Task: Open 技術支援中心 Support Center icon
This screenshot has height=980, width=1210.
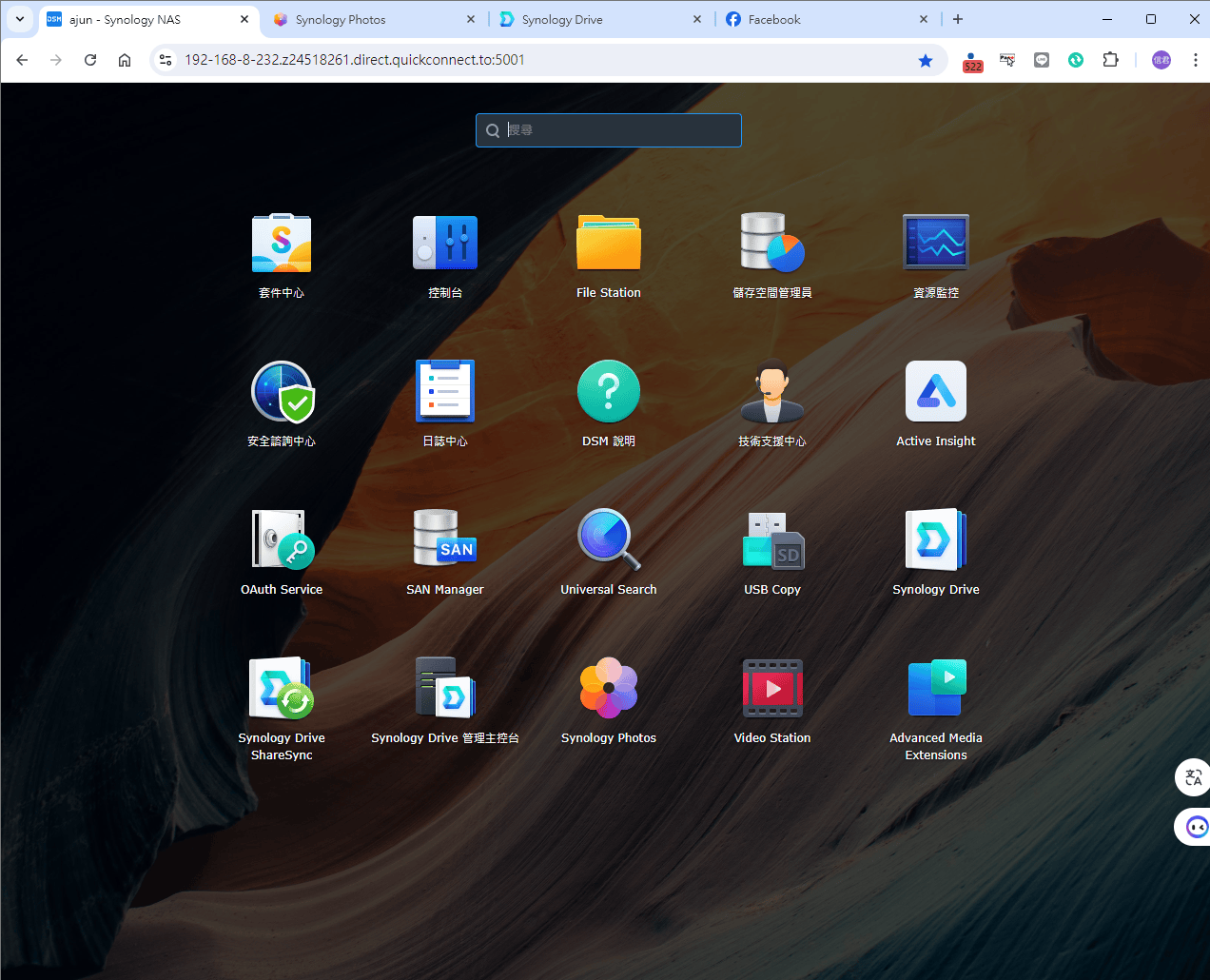Action: click(772, 392)
